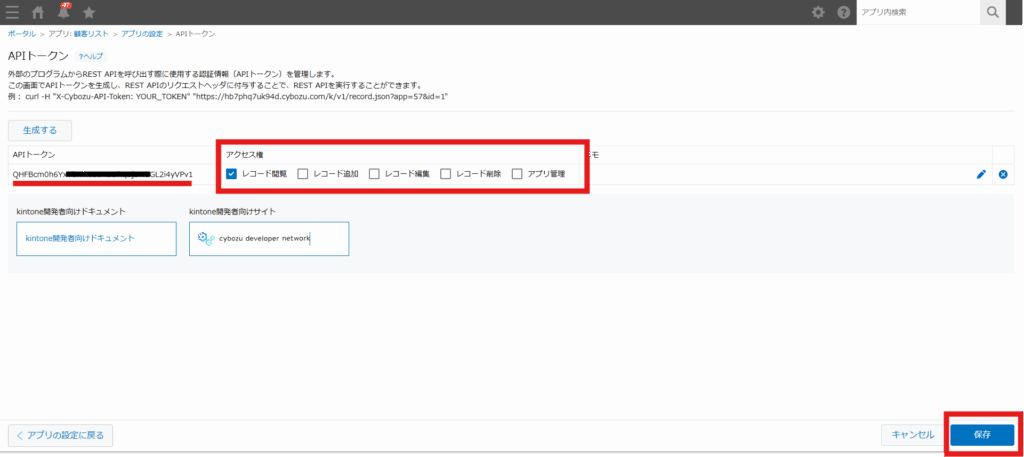Click the search magnifier button
This screenshot has height=457, width=1024.
[993, 12]
